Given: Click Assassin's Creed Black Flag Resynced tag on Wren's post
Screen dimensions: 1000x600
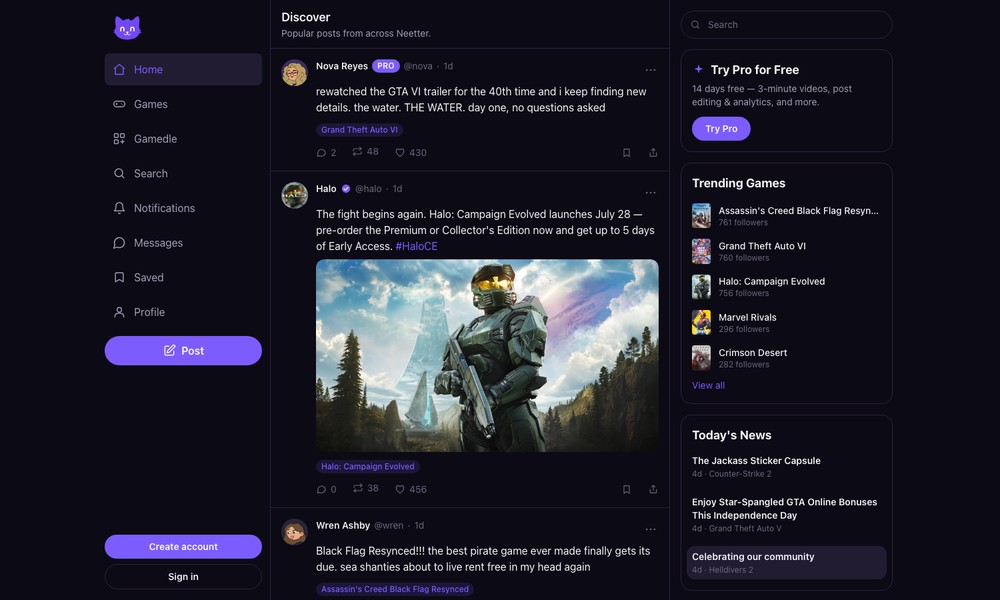Looking at the screenshot, I should pyautogui.click(x=395, y=589).
